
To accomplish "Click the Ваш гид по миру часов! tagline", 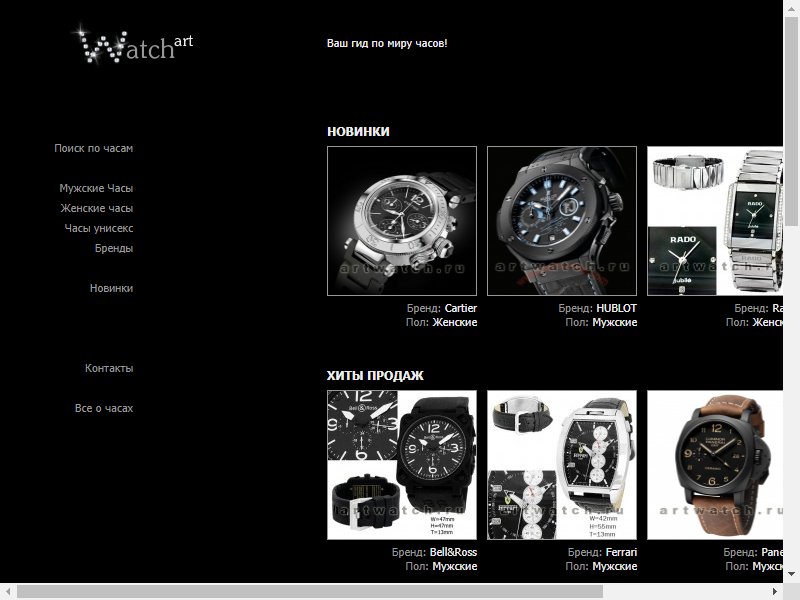I will click(x=387, y=43).
